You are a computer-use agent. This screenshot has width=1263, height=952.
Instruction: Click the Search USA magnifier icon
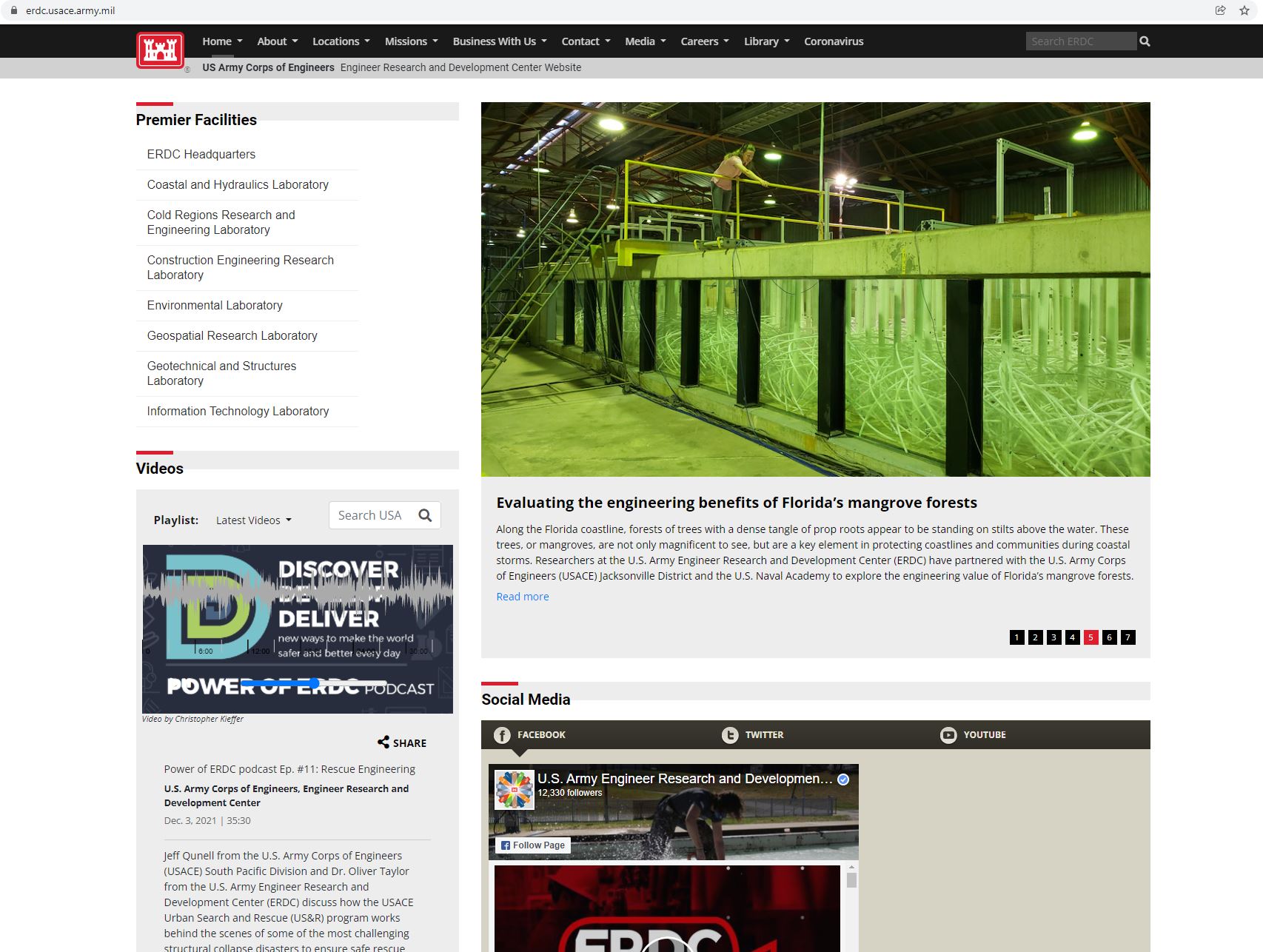click(425, 515)
